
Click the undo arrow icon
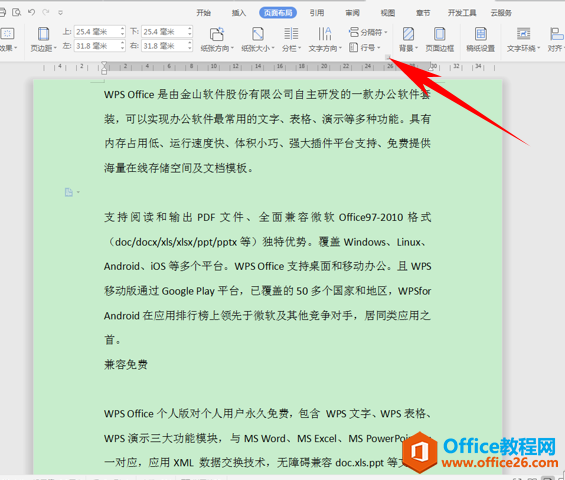click(32, 13)
